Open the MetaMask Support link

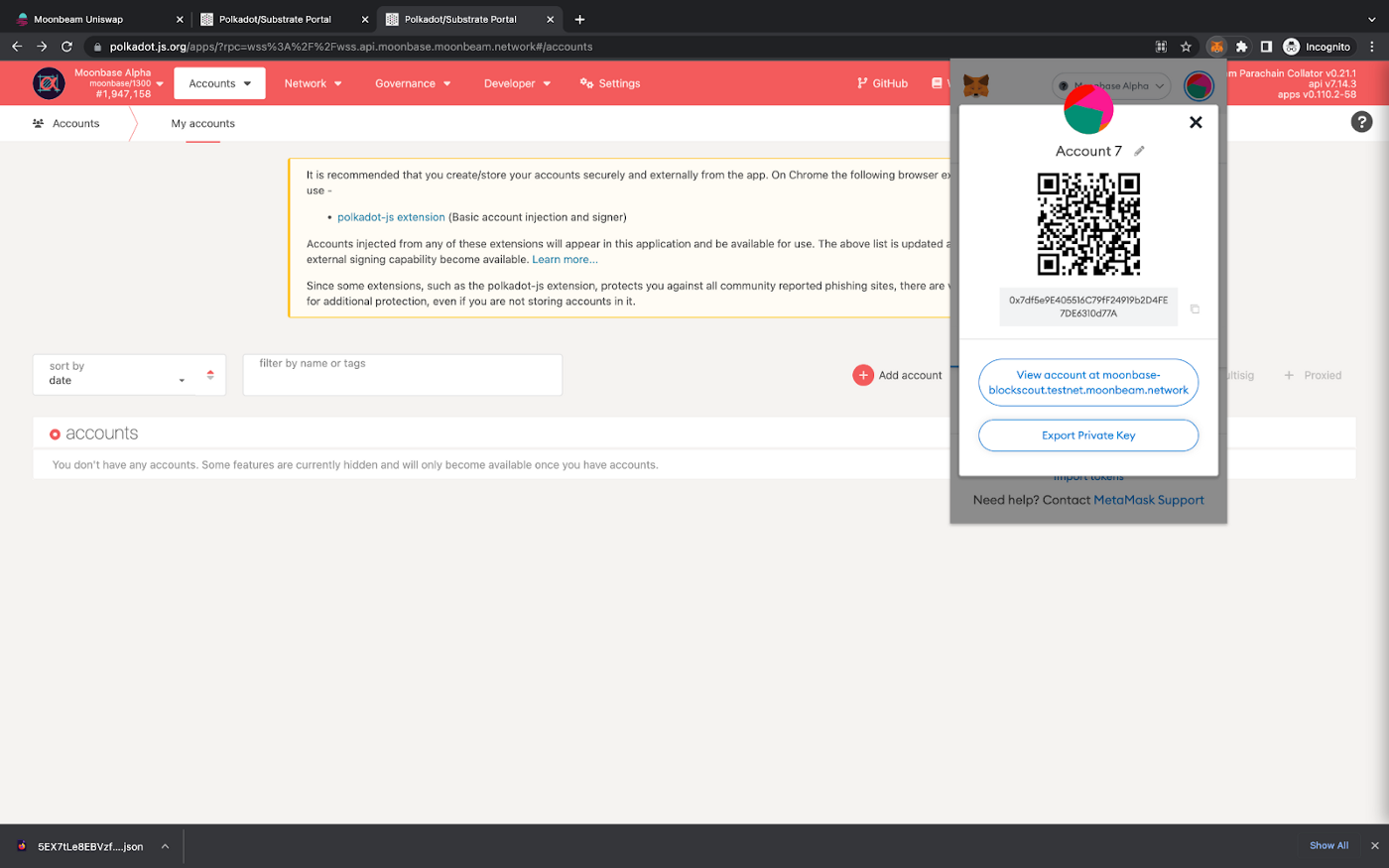pos(1148,500)
